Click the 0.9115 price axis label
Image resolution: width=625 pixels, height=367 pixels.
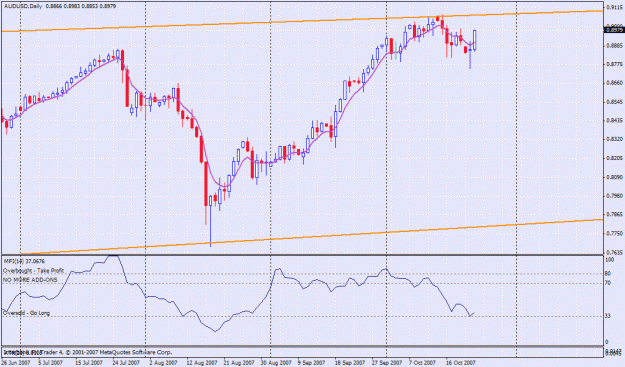[x=615, y=8]
